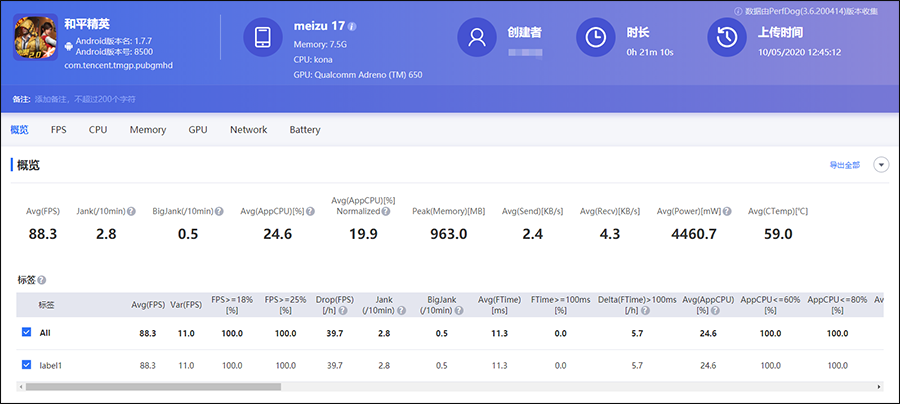
Task: Select the Battery tab
Action: click(305, 130)
